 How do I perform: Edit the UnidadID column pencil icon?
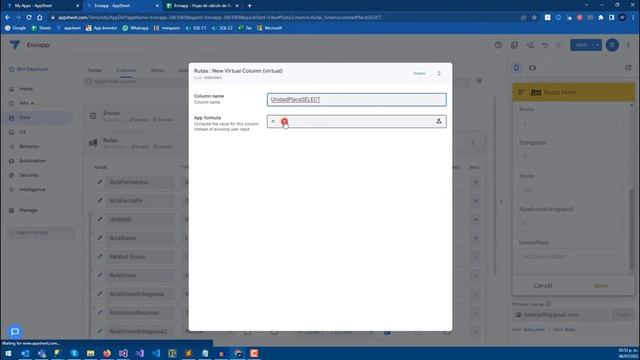[x=100, y=219]
